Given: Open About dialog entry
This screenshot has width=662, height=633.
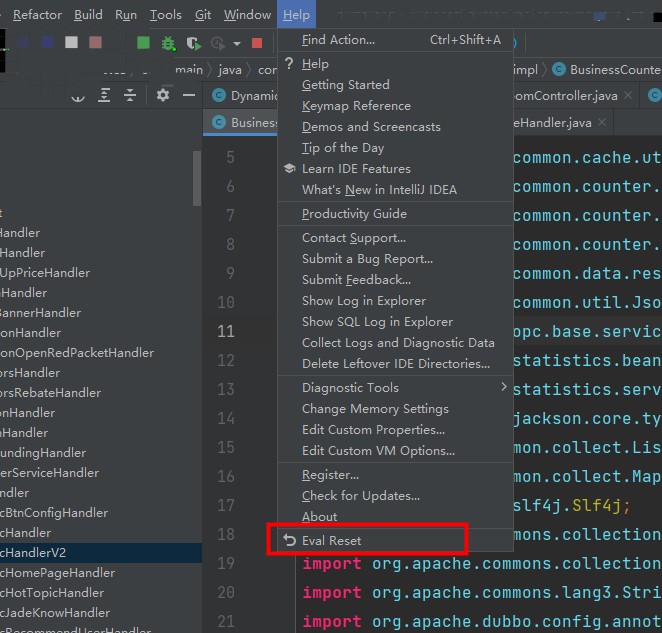Looking at the screenshot, I should pos(395,516).
